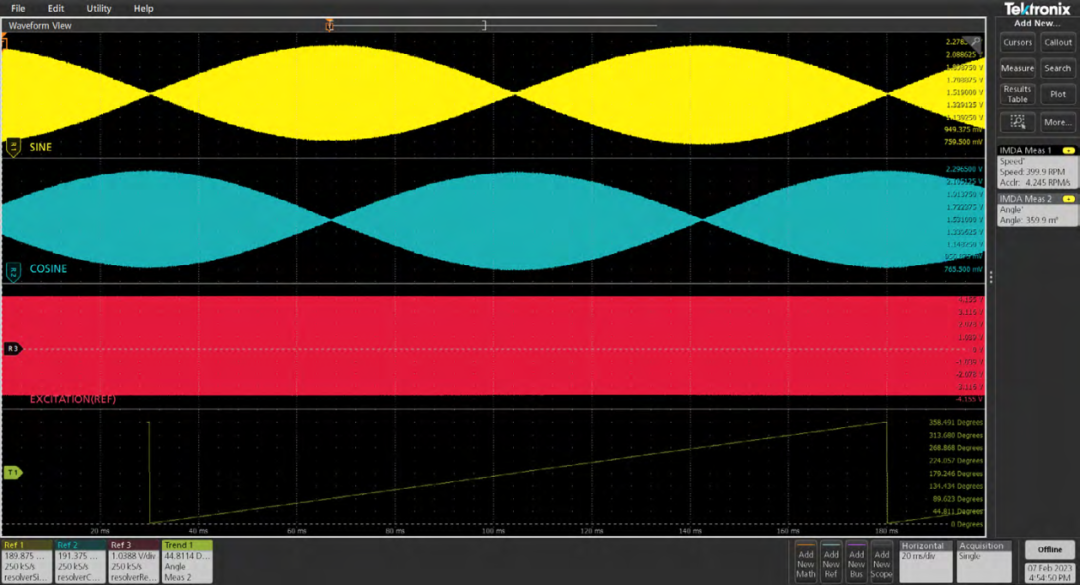Click the Cursors button

(x=1017, y=43)
